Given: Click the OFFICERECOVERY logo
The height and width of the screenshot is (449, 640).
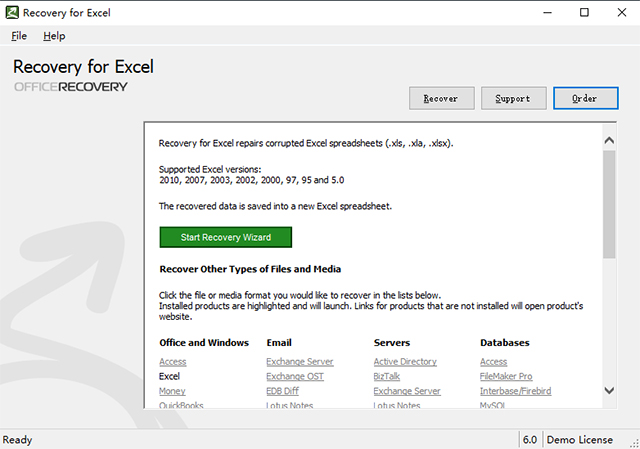Looking at the screenshot, I should click(x=71, y=87).
